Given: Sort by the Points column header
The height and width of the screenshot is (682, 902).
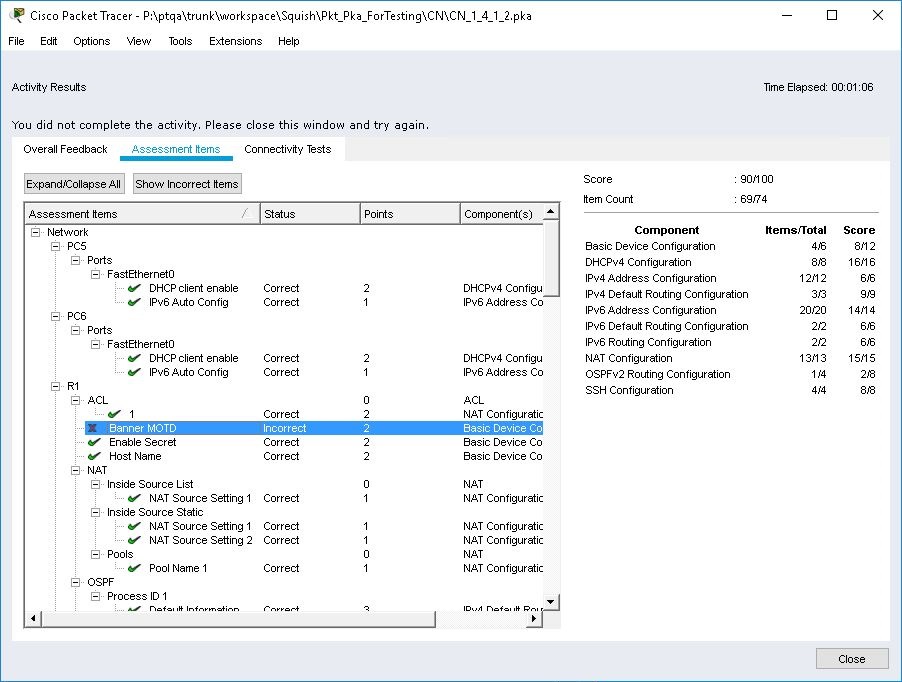Looking at the screenshot, I should click(410, 214).
